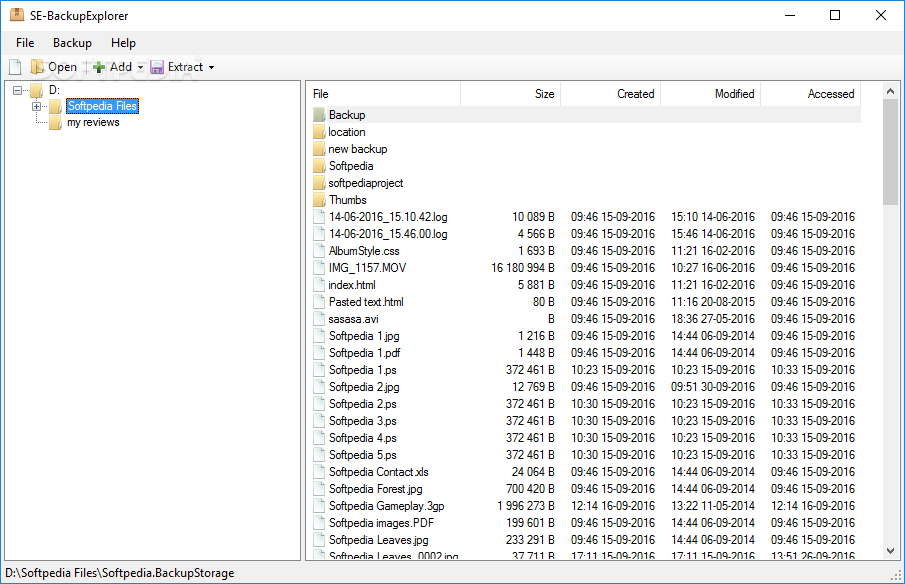This screenshot has height=584, width=905.
Task: Click file icon of Softpedia 1.jpg
Action: tap(319, 336)
